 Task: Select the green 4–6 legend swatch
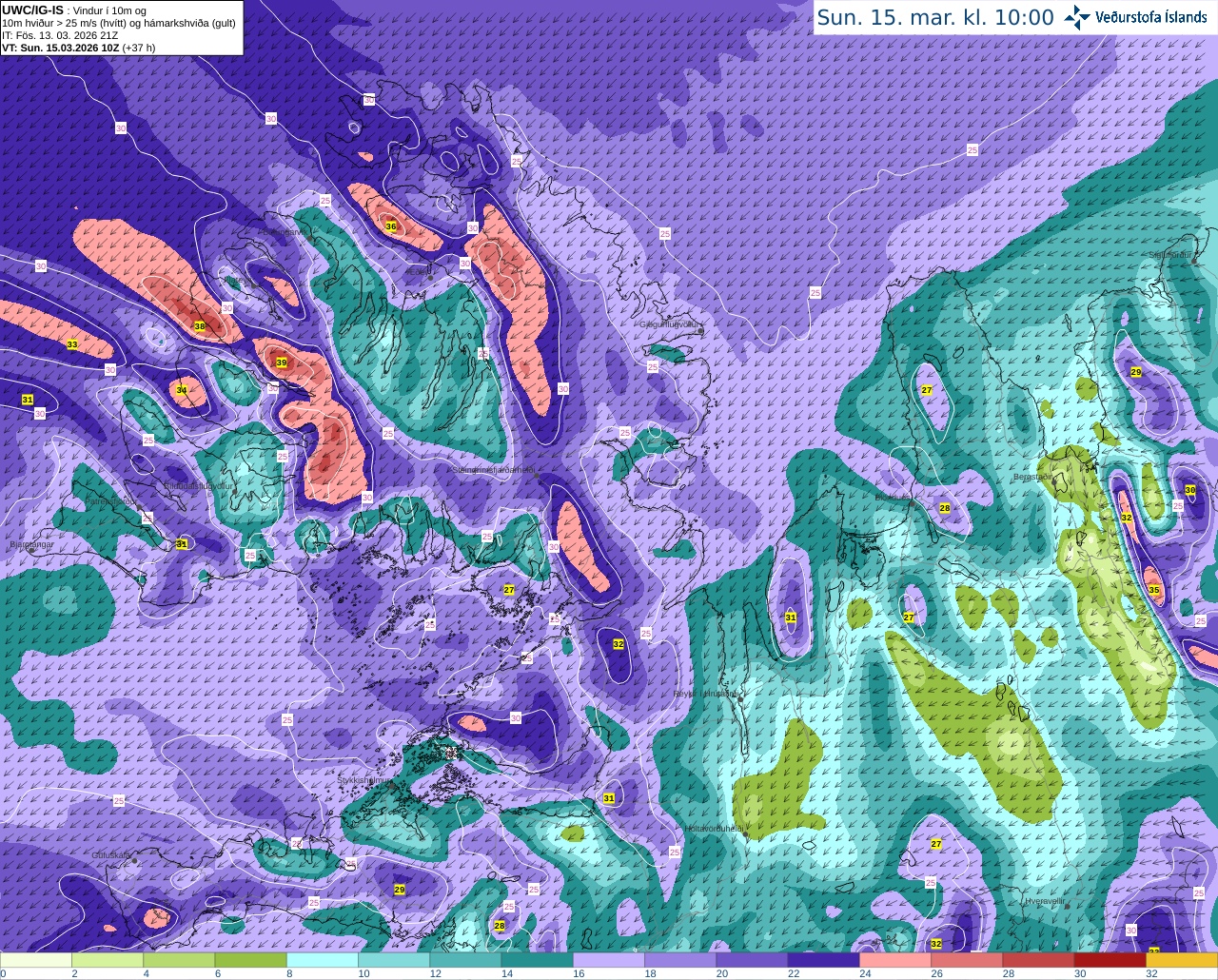[x=179, y=959]
